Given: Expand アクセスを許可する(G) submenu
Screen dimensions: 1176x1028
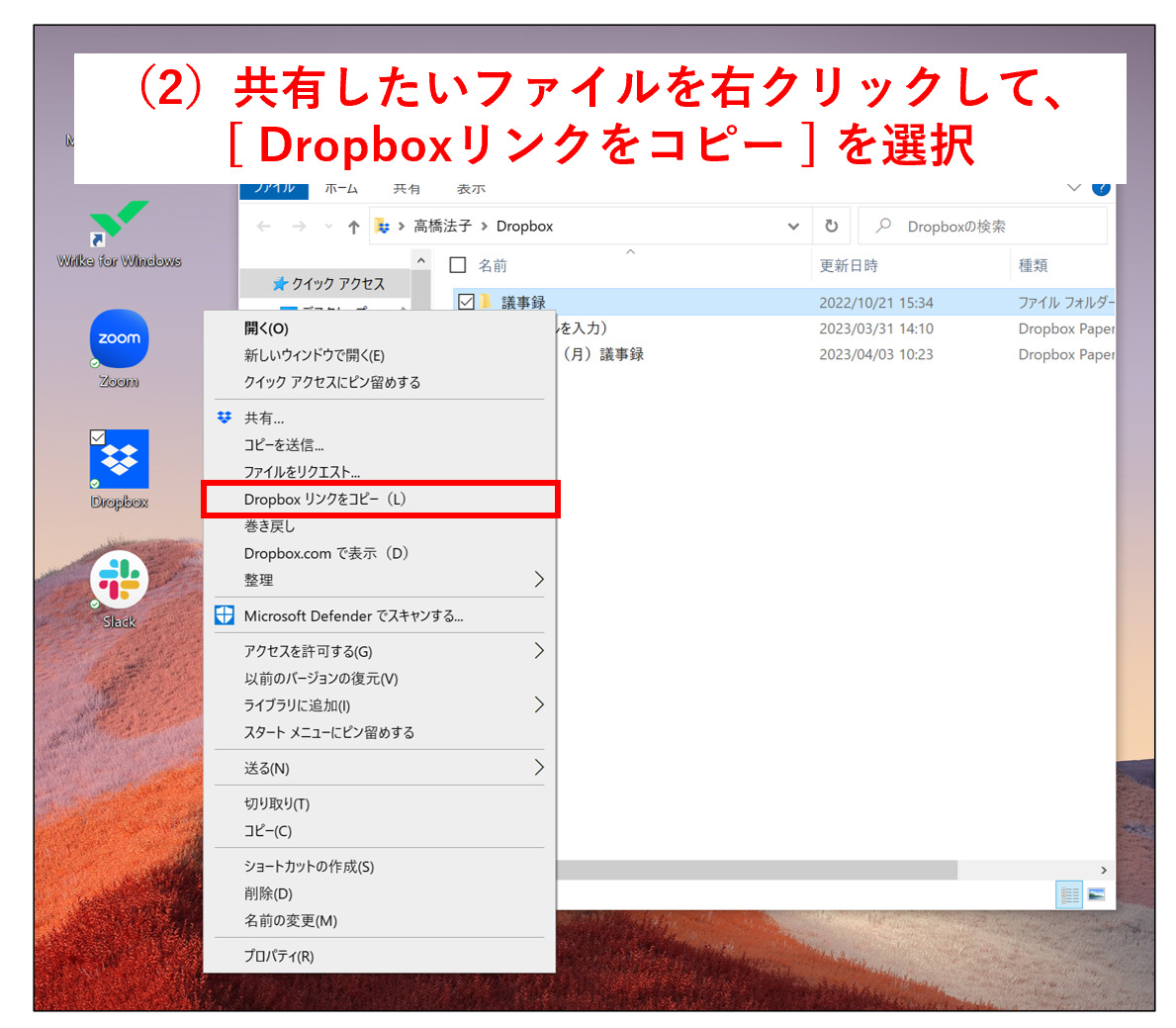Looking at the screenshot, I should (x=538, y=651).
